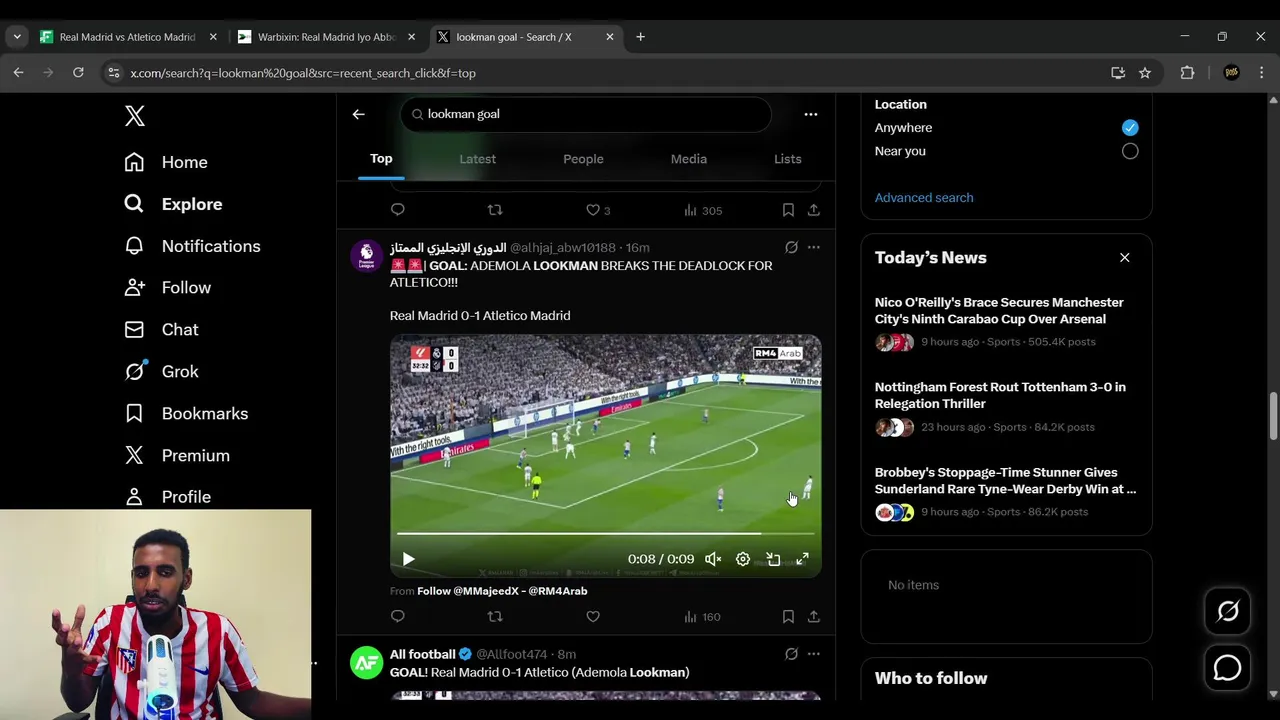Open Notifications from sidebar

click(x=192, y=246)
